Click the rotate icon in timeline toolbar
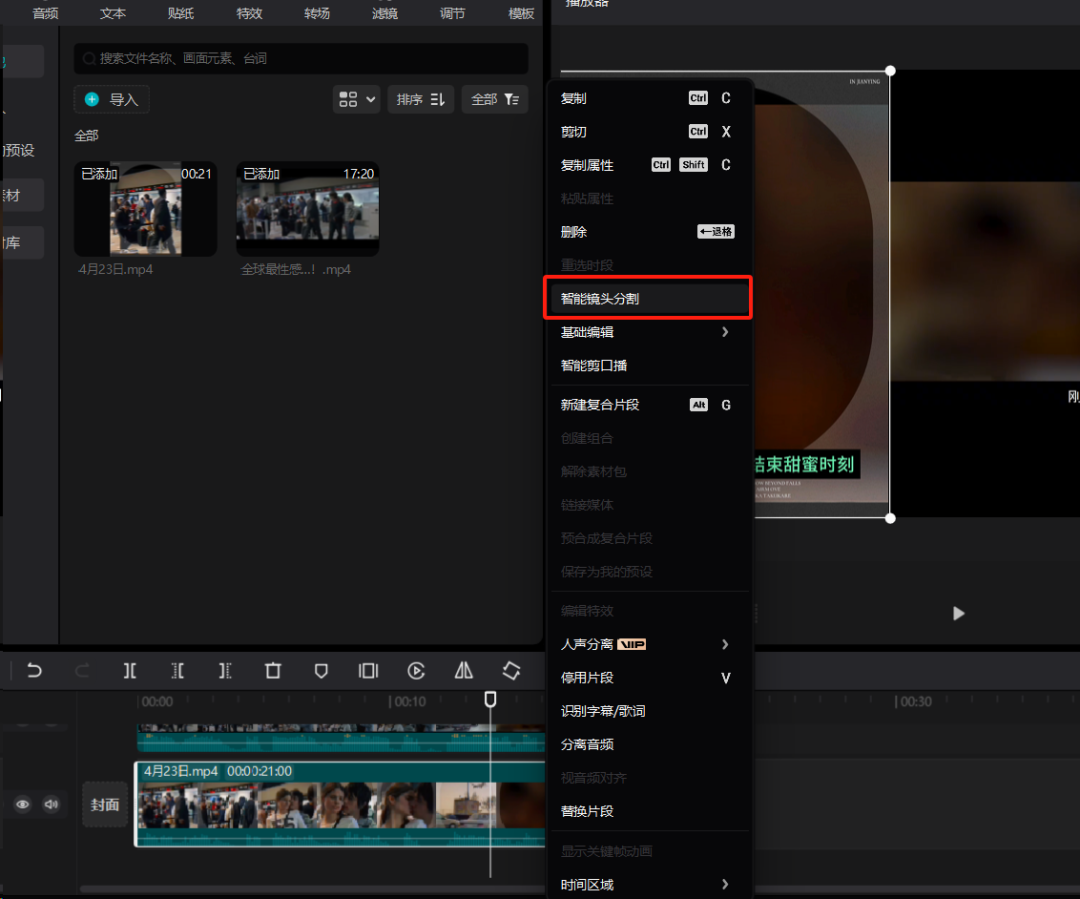 pyautogui.click(x=511, y=671)
